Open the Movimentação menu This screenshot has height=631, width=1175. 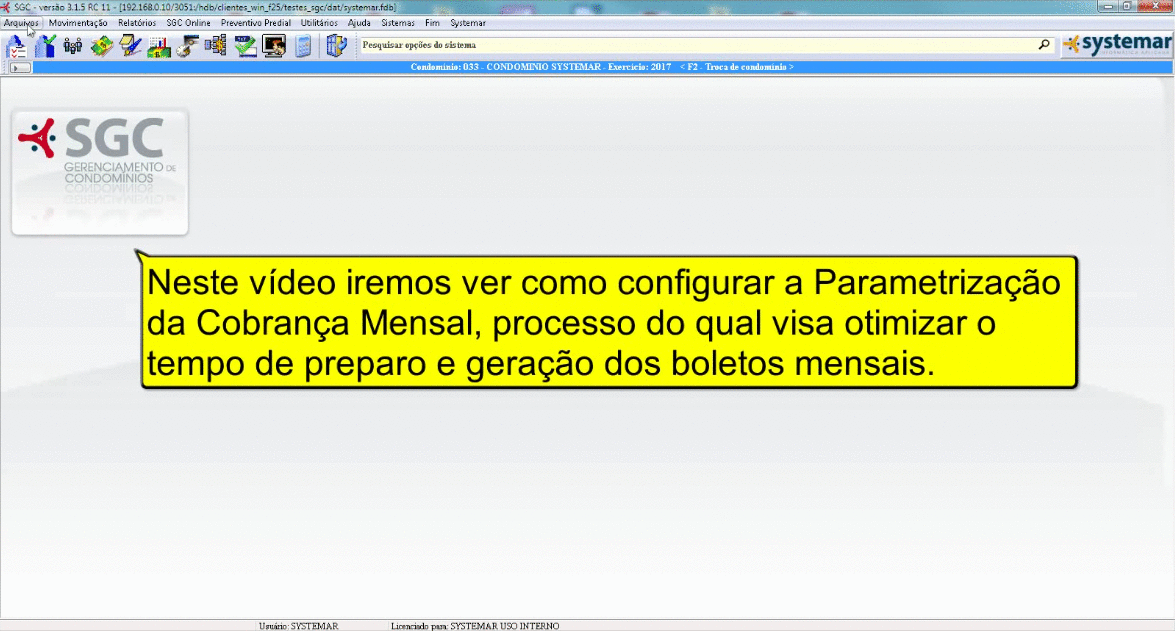pos(78,22)
